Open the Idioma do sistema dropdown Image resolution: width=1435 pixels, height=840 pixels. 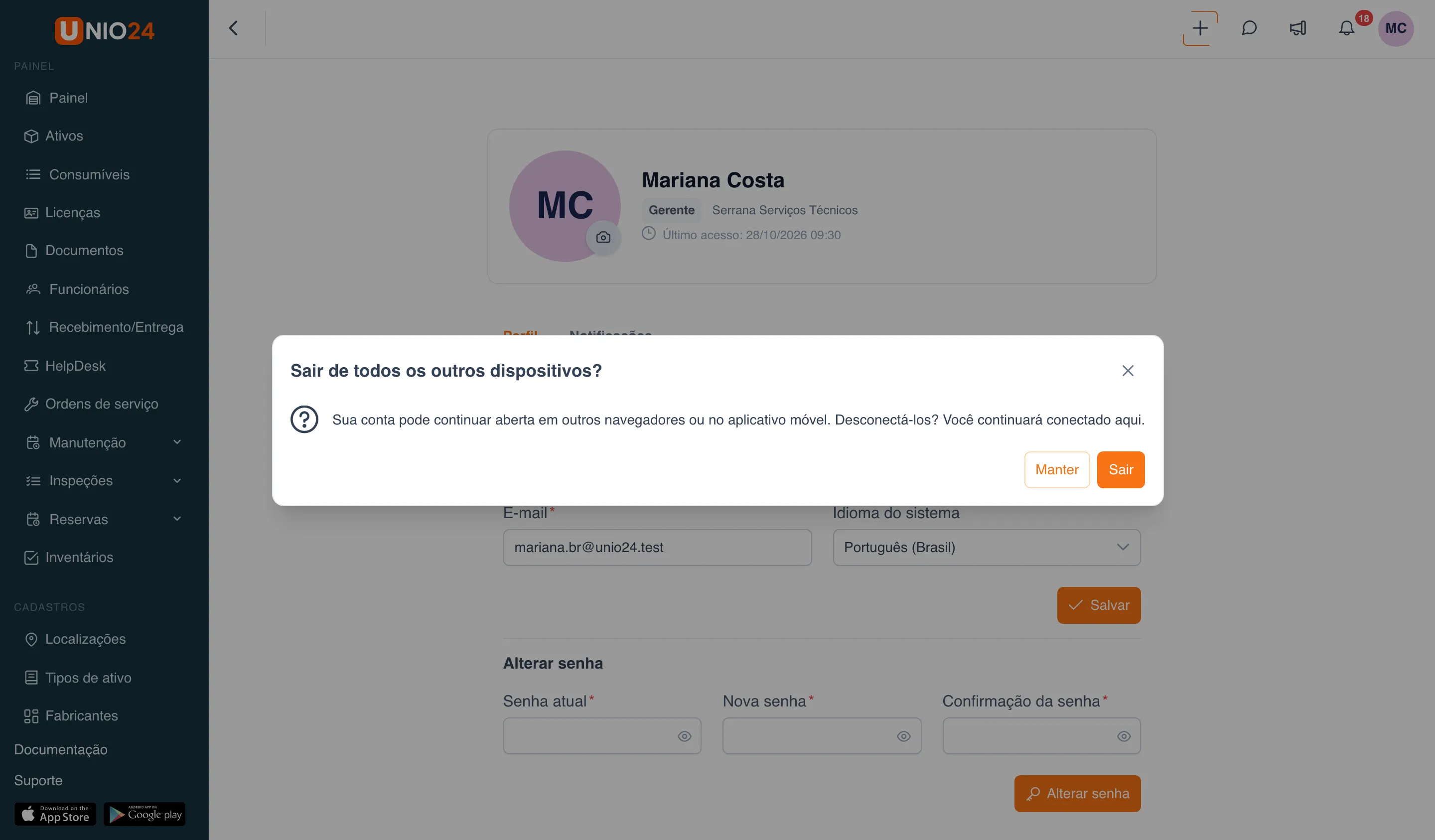986,547
